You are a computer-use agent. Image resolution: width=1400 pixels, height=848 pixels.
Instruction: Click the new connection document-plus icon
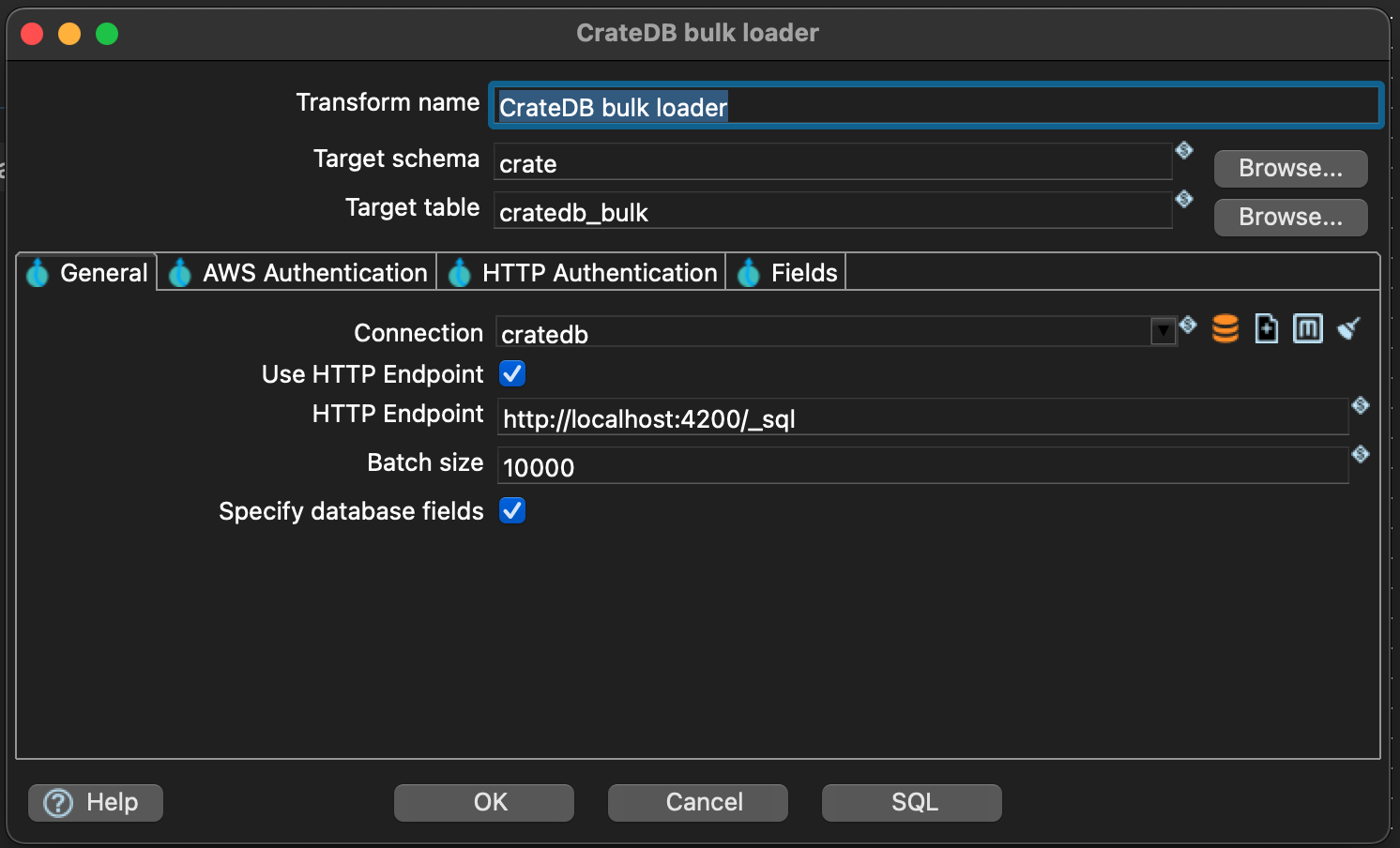pos(1267,328)
